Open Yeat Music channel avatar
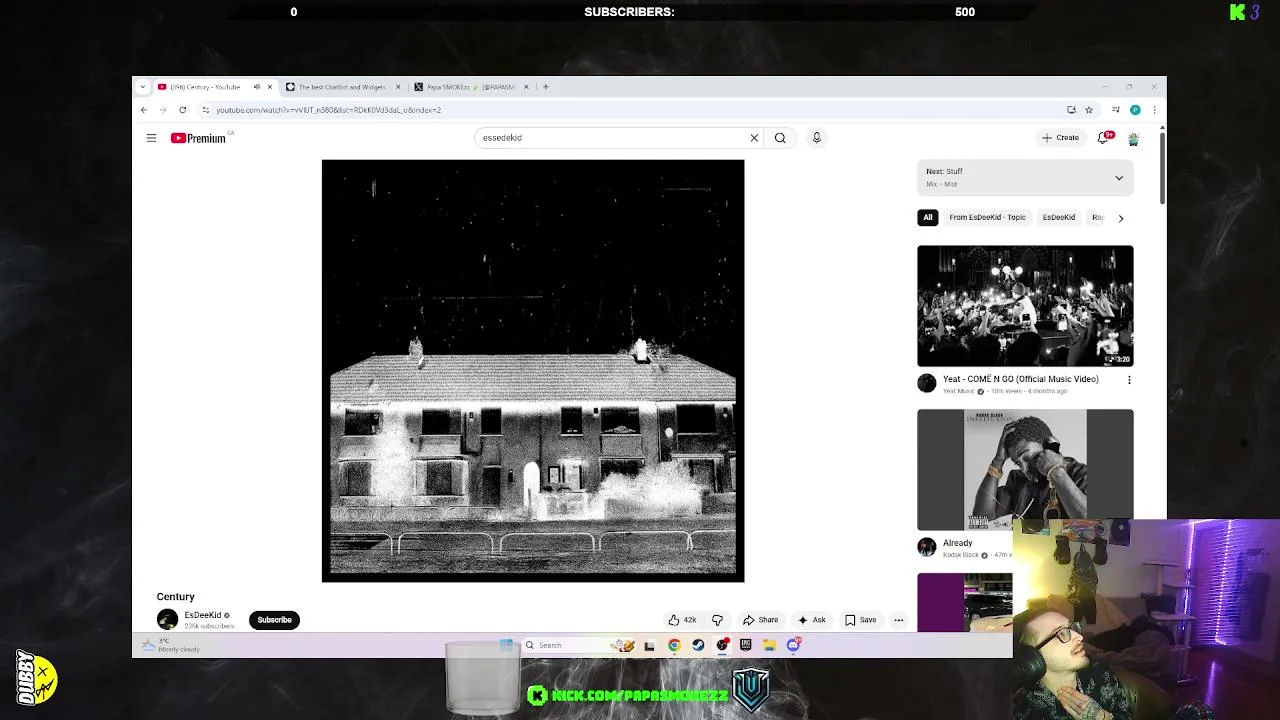This screenshot has height=720, width=1280. pyautogui.click(x=927, y=383)
